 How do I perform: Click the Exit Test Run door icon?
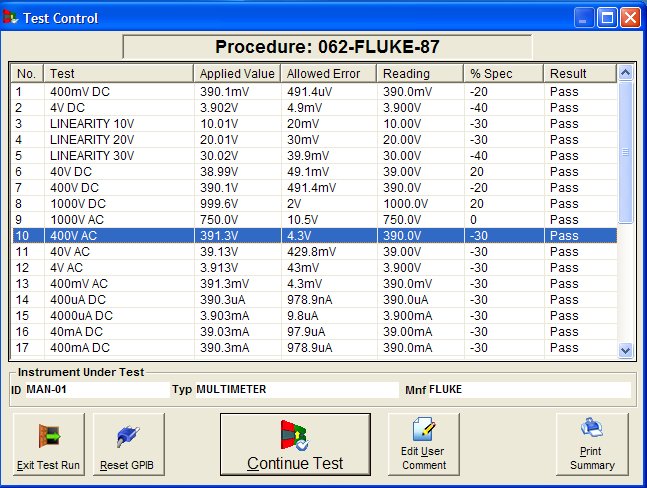(x=50, y=436)
